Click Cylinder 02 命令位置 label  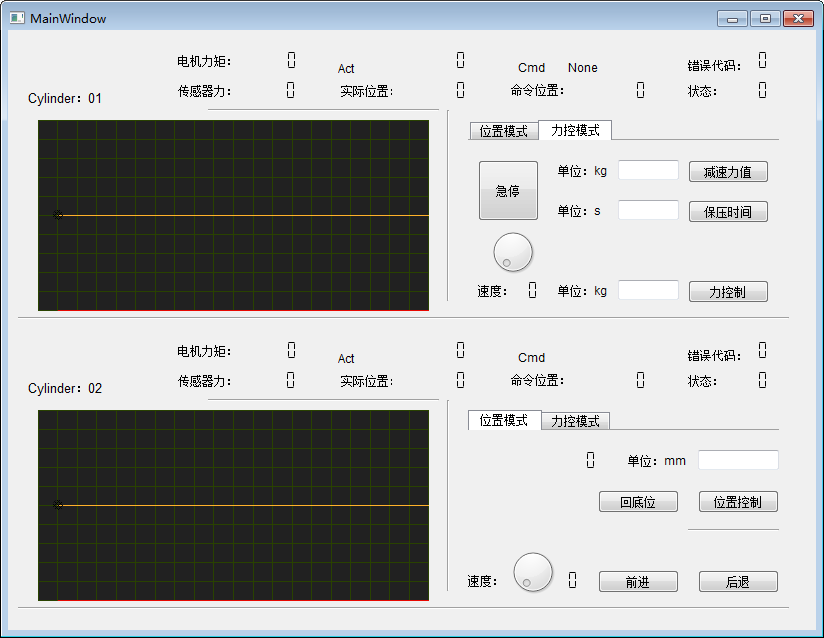click(x=537, y=380)
